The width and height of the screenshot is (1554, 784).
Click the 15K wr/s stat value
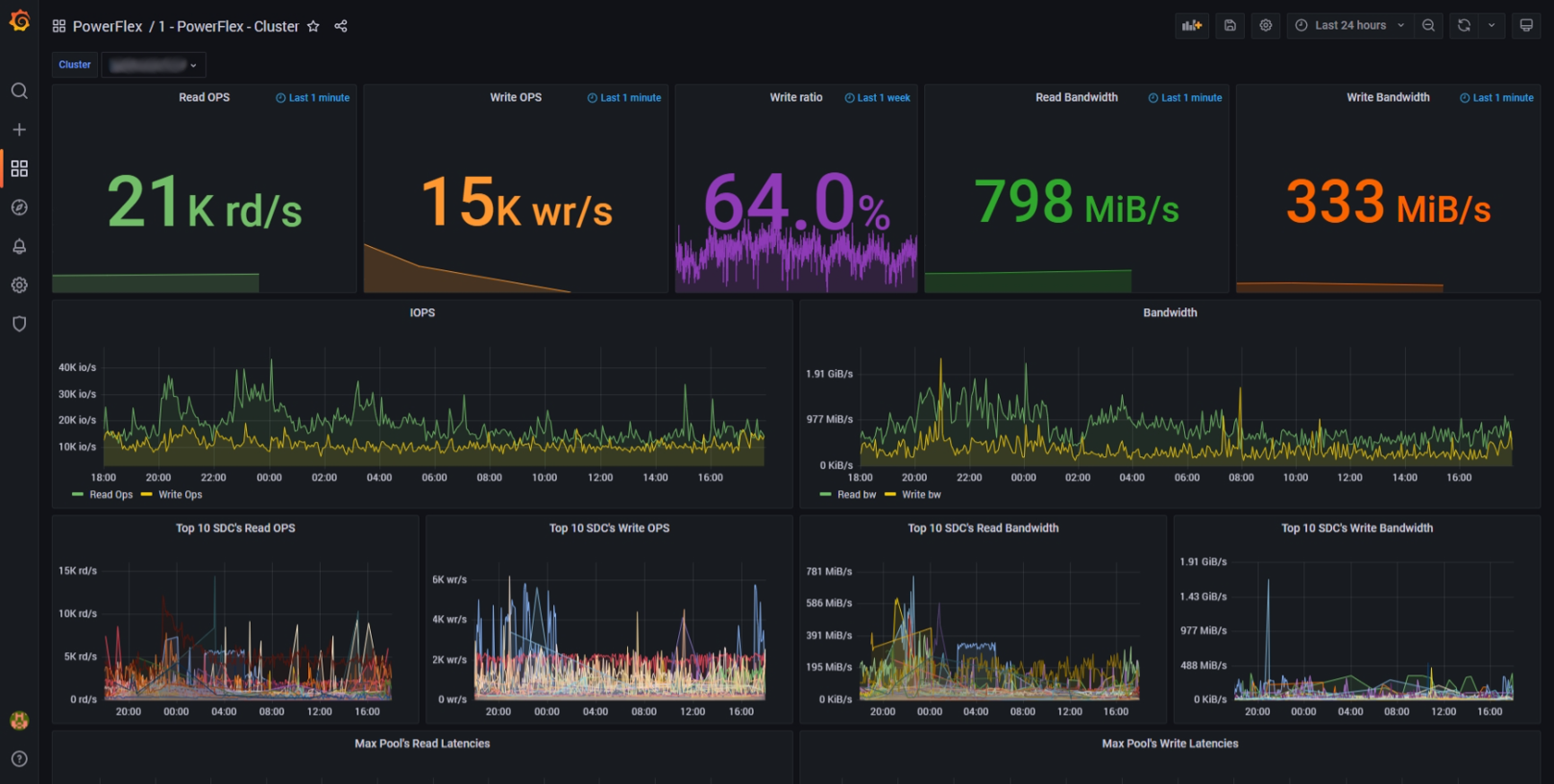click(517, 202)
